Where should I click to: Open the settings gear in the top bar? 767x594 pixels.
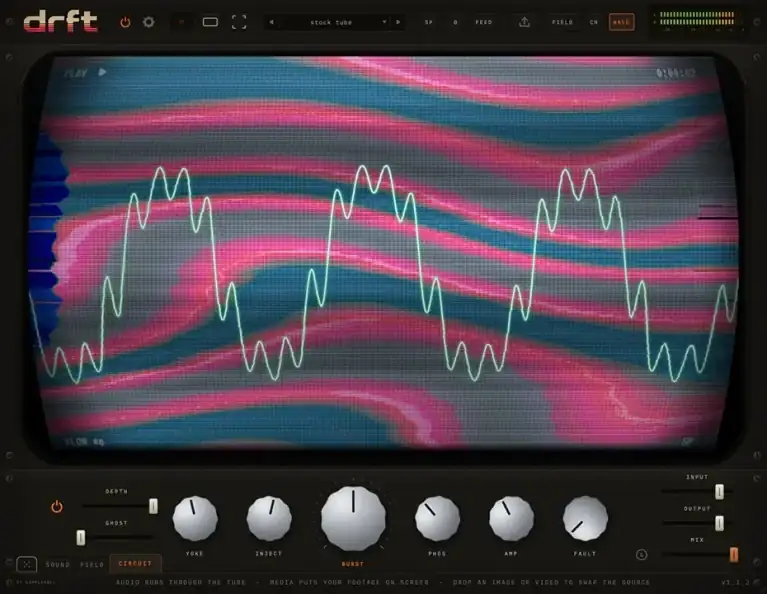coord(149,22)
